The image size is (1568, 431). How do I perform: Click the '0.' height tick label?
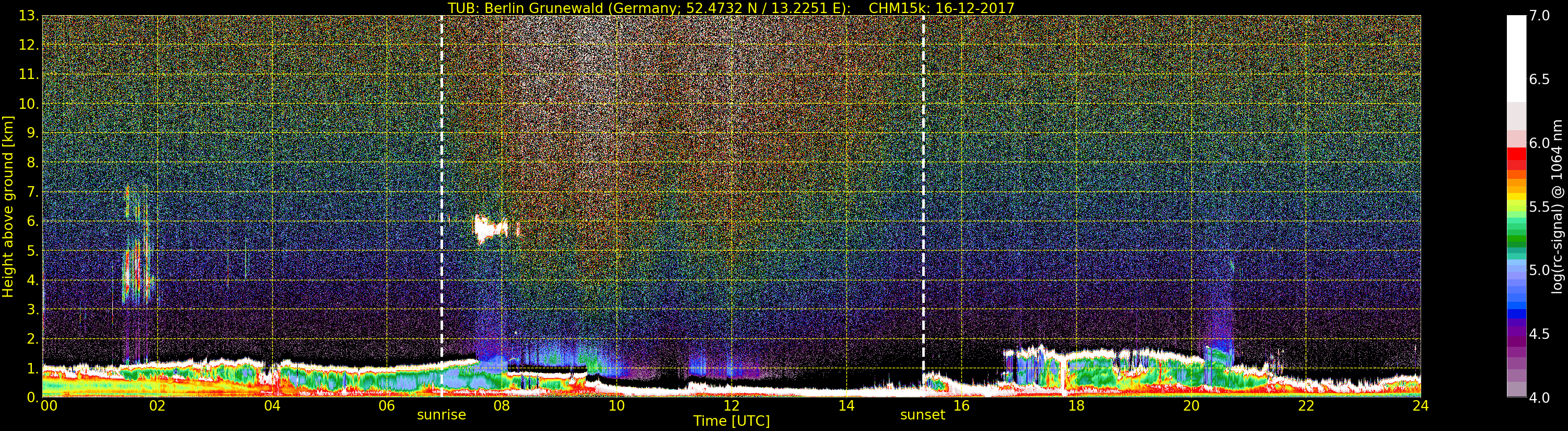32,398
